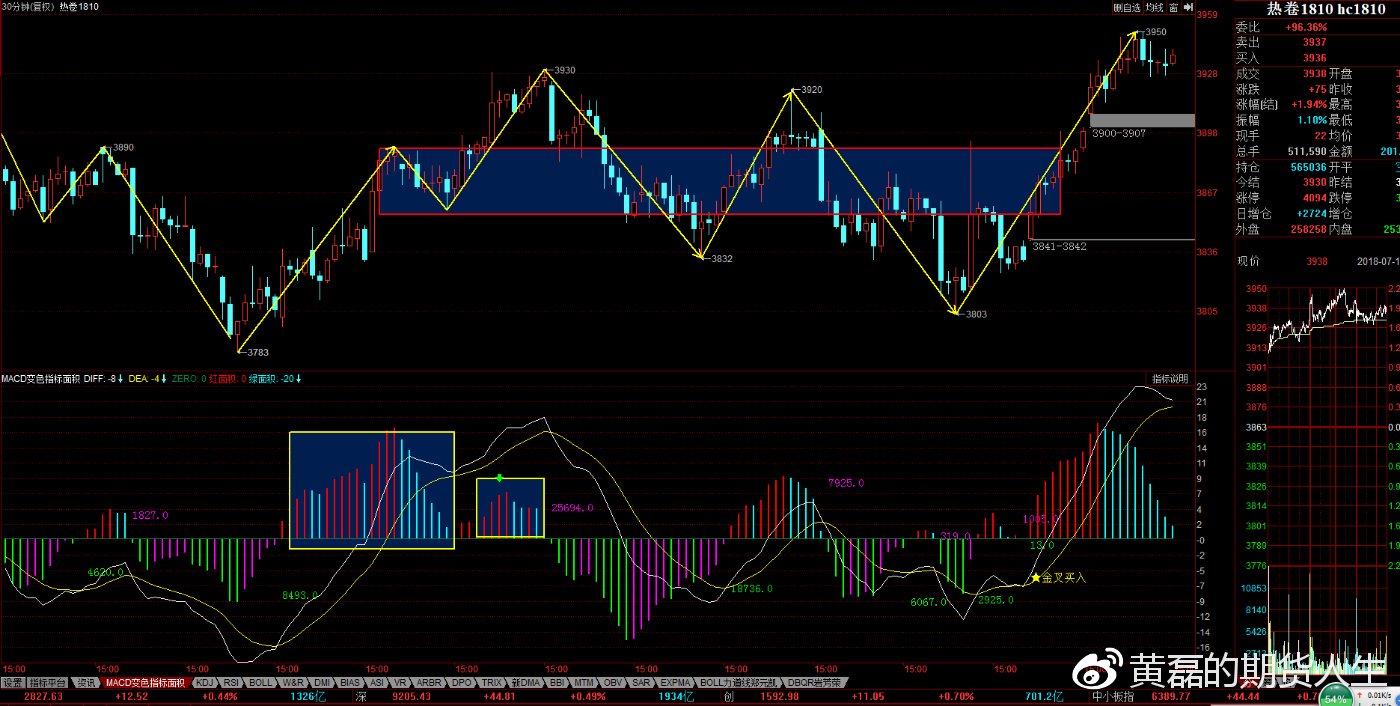This screenshot has width=1400, height=706.
Task: Click the 删自选 remove-from-watchlist icon
Action: click(x=1126, y=7)
